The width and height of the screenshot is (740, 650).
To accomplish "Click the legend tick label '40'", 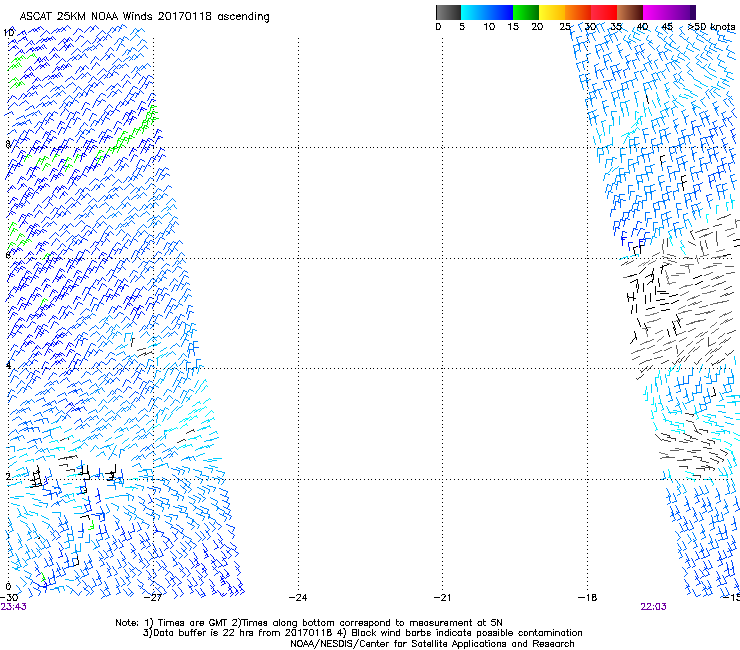I will click(x=642, y=27).
